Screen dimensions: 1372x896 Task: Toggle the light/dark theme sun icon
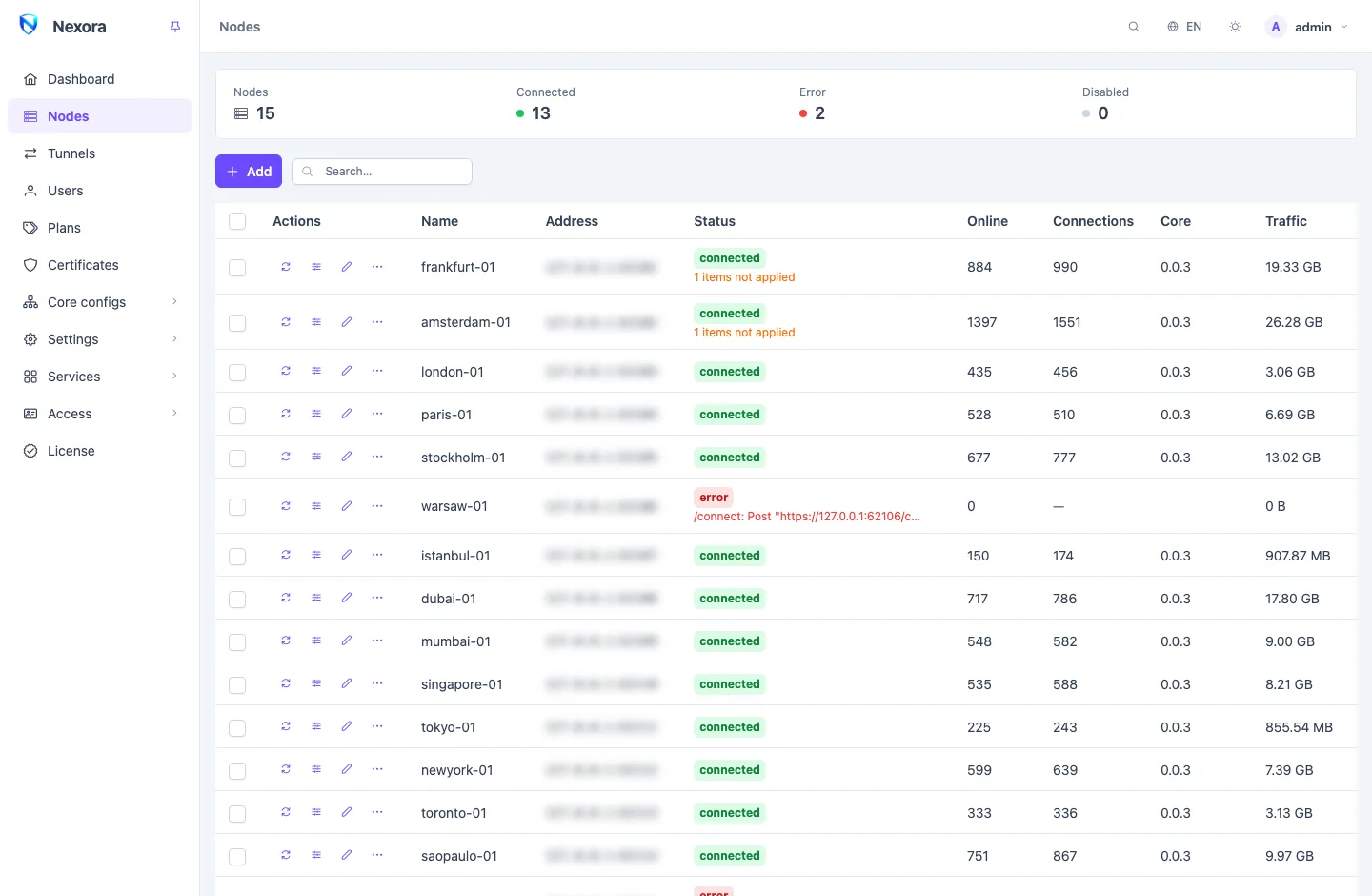pyautogui.click(x=1235, y=27)
